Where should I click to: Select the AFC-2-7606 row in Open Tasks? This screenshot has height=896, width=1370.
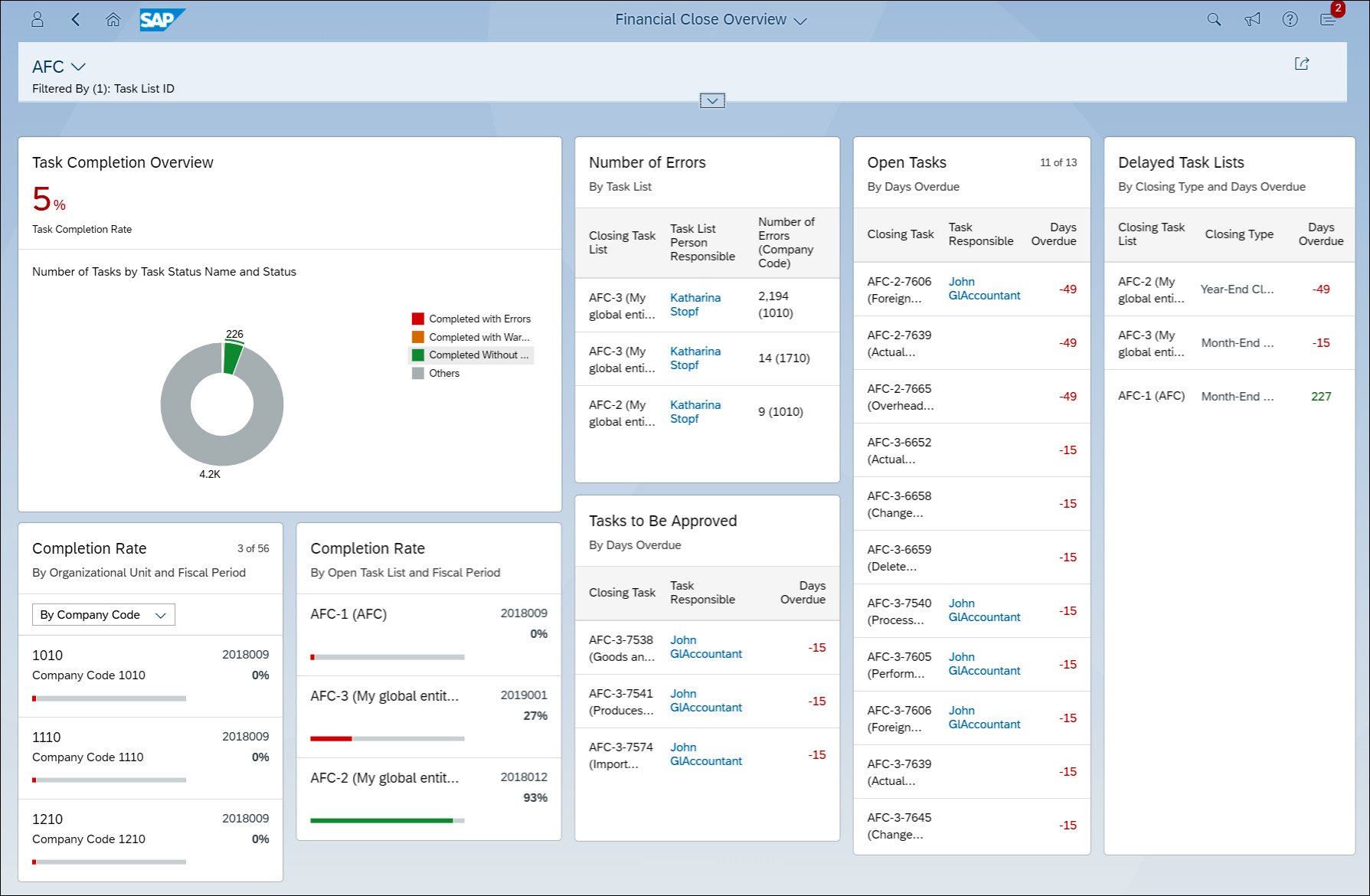pyautogui.click(x=971, y=289)
